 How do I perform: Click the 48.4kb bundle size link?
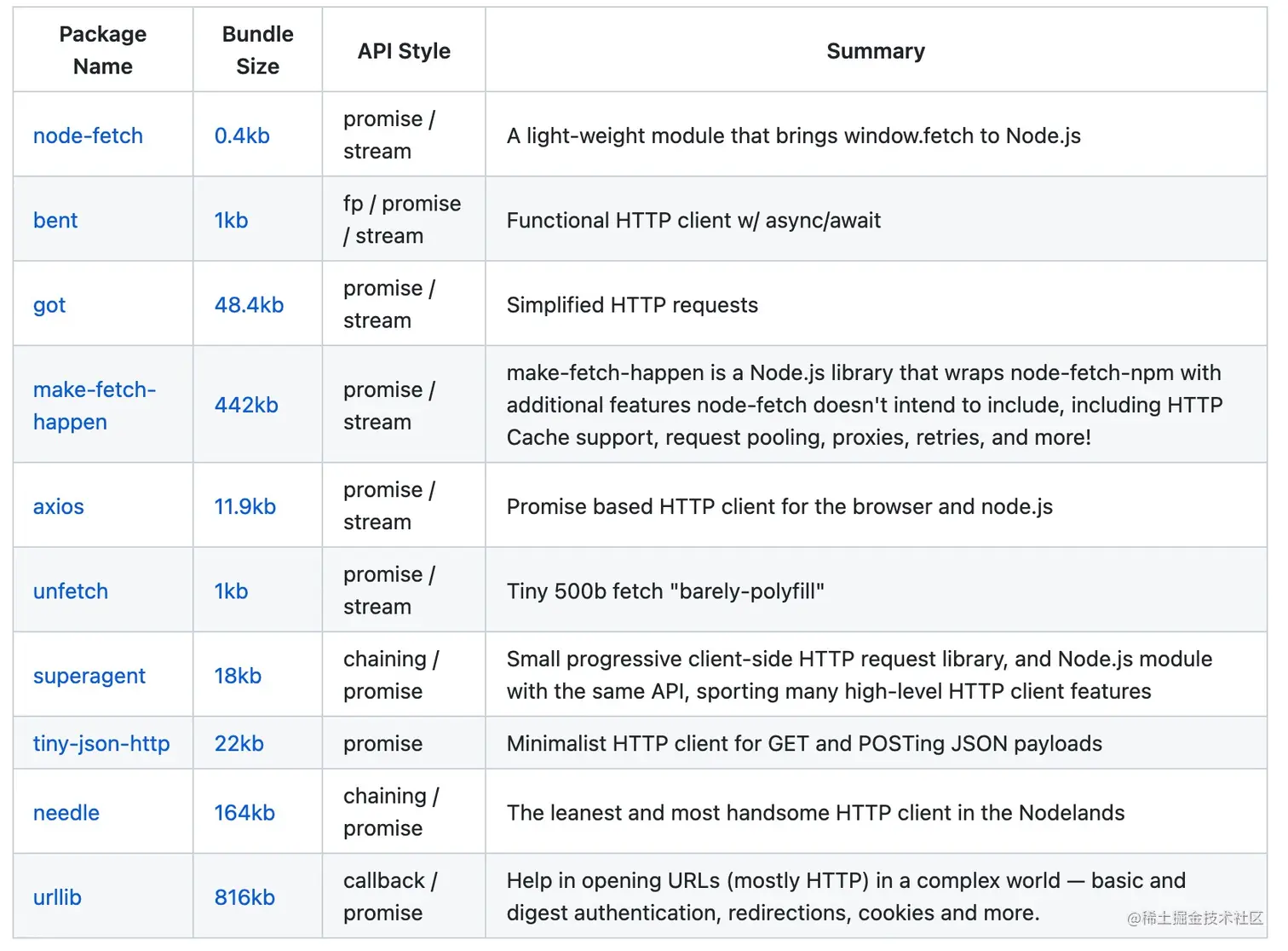(x=249, y=304)
